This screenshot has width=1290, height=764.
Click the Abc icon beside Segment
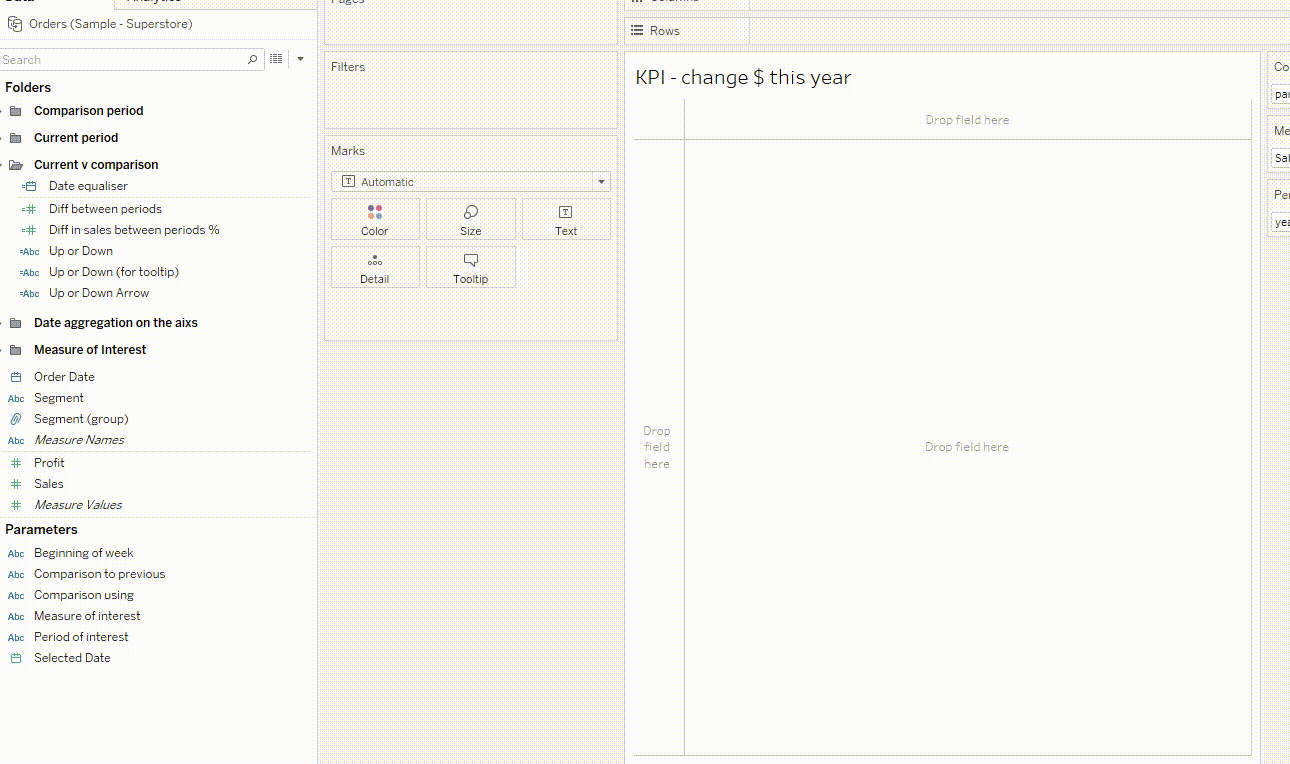tap(16, 398)
